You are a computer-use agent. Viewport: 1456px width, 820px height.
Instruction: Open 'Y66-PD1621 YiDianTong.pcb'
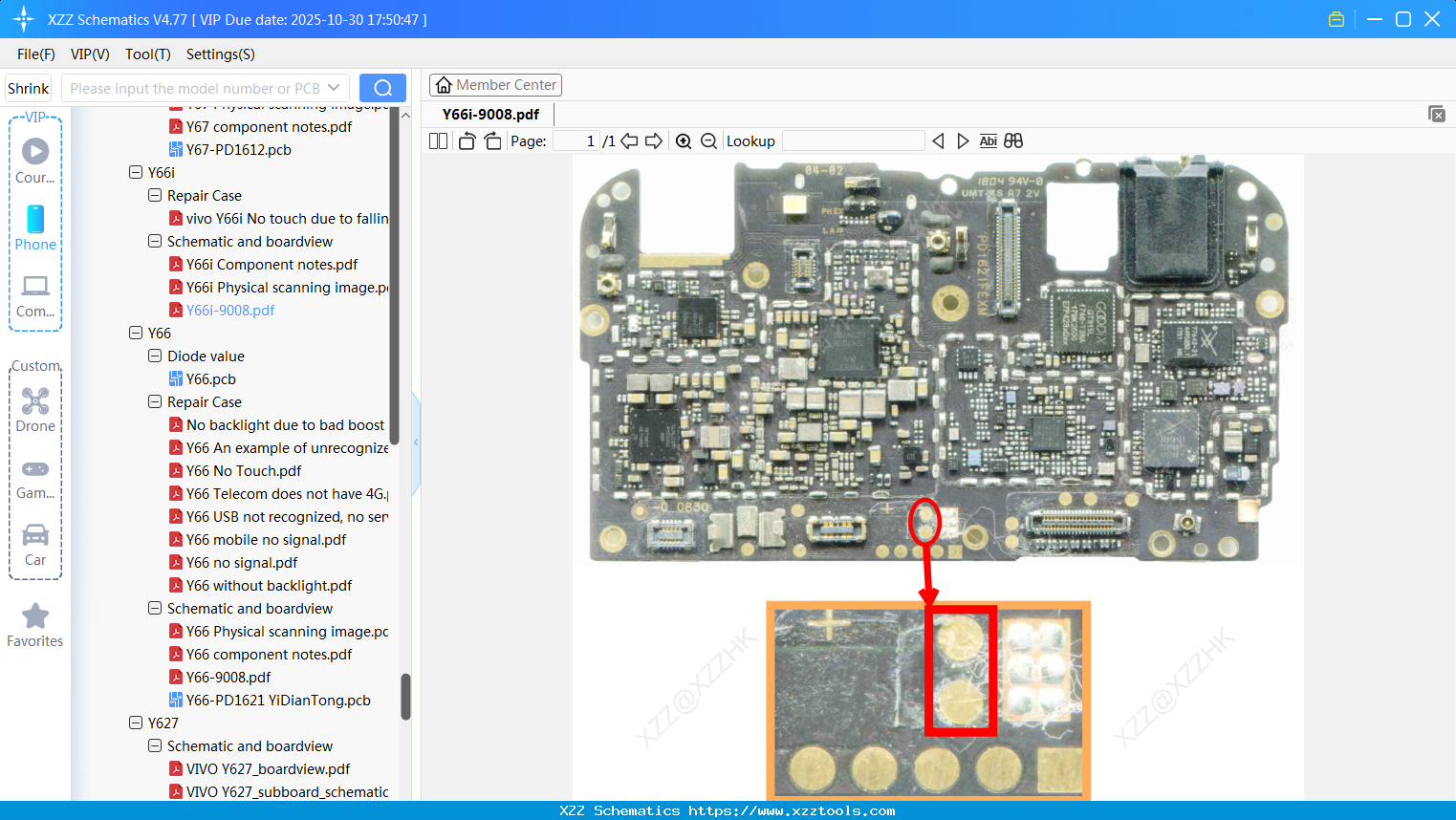pyautogui.click(x=279, y=701)
